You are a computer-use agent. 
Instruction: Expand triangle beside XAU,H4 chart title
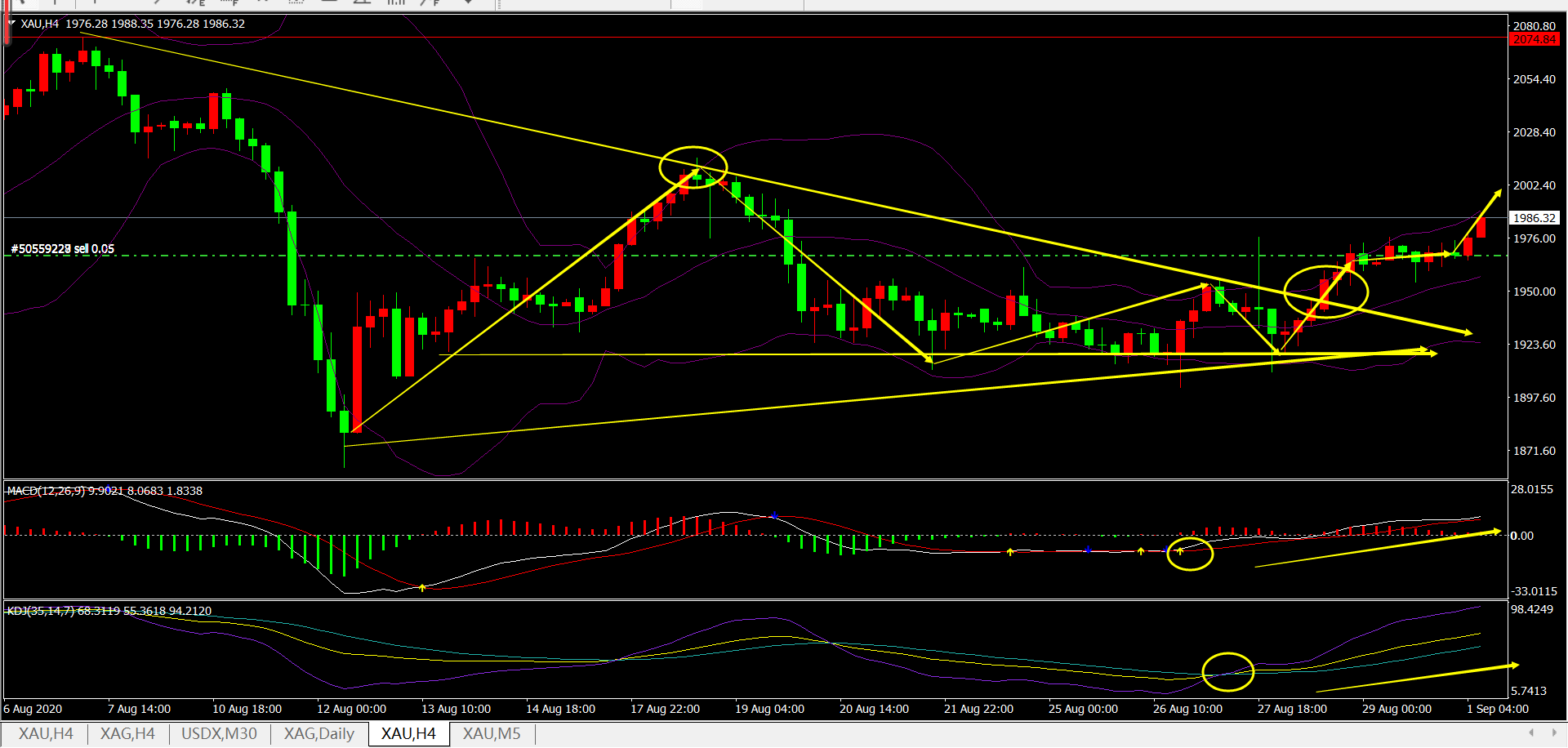pyautogui.click(x=11, y=24)
